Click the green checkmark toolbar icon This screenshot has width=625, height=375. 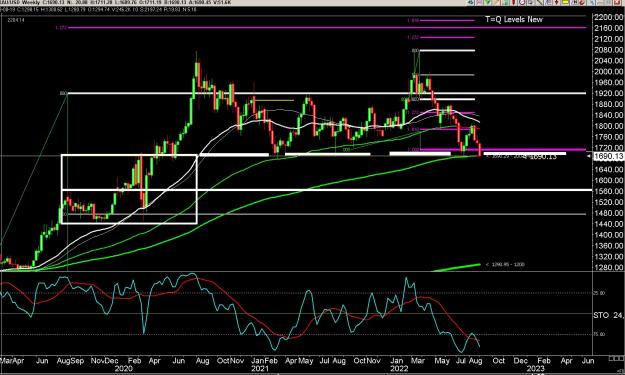tap(487, 2)
